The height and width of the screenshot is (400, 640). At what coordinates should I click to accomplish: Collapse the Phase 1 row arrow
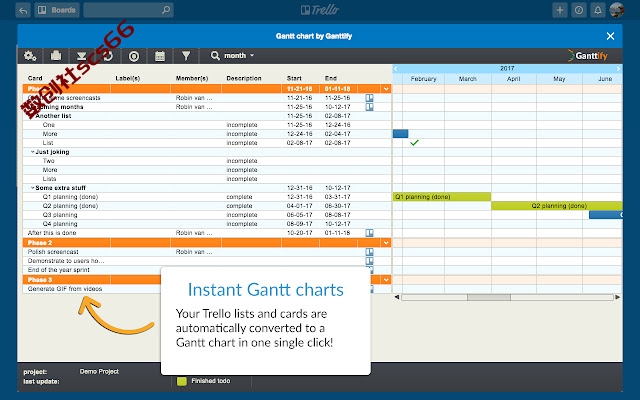tap(386, 89)
